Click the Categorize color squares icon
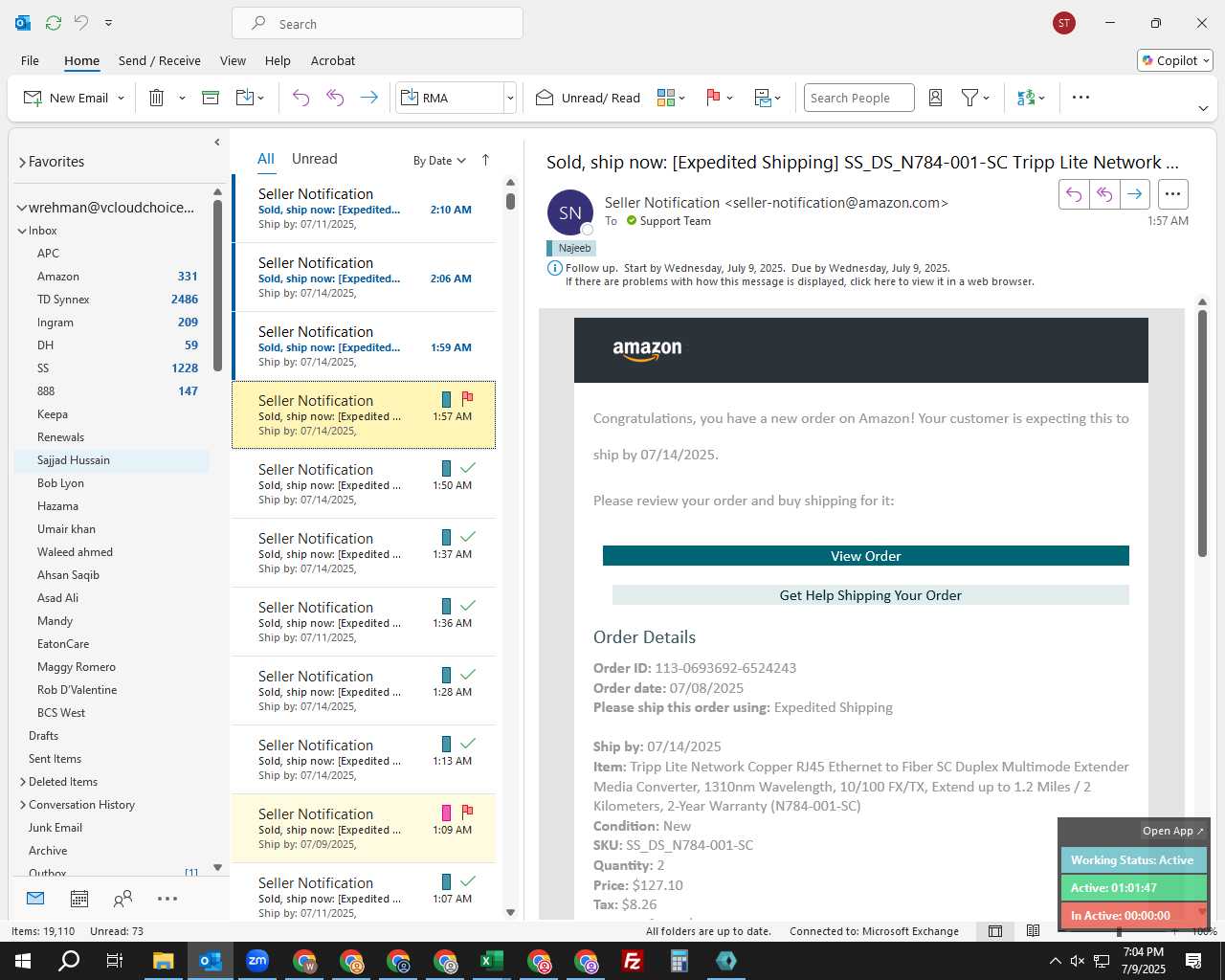1225x980 pixels. click(666, 98)
